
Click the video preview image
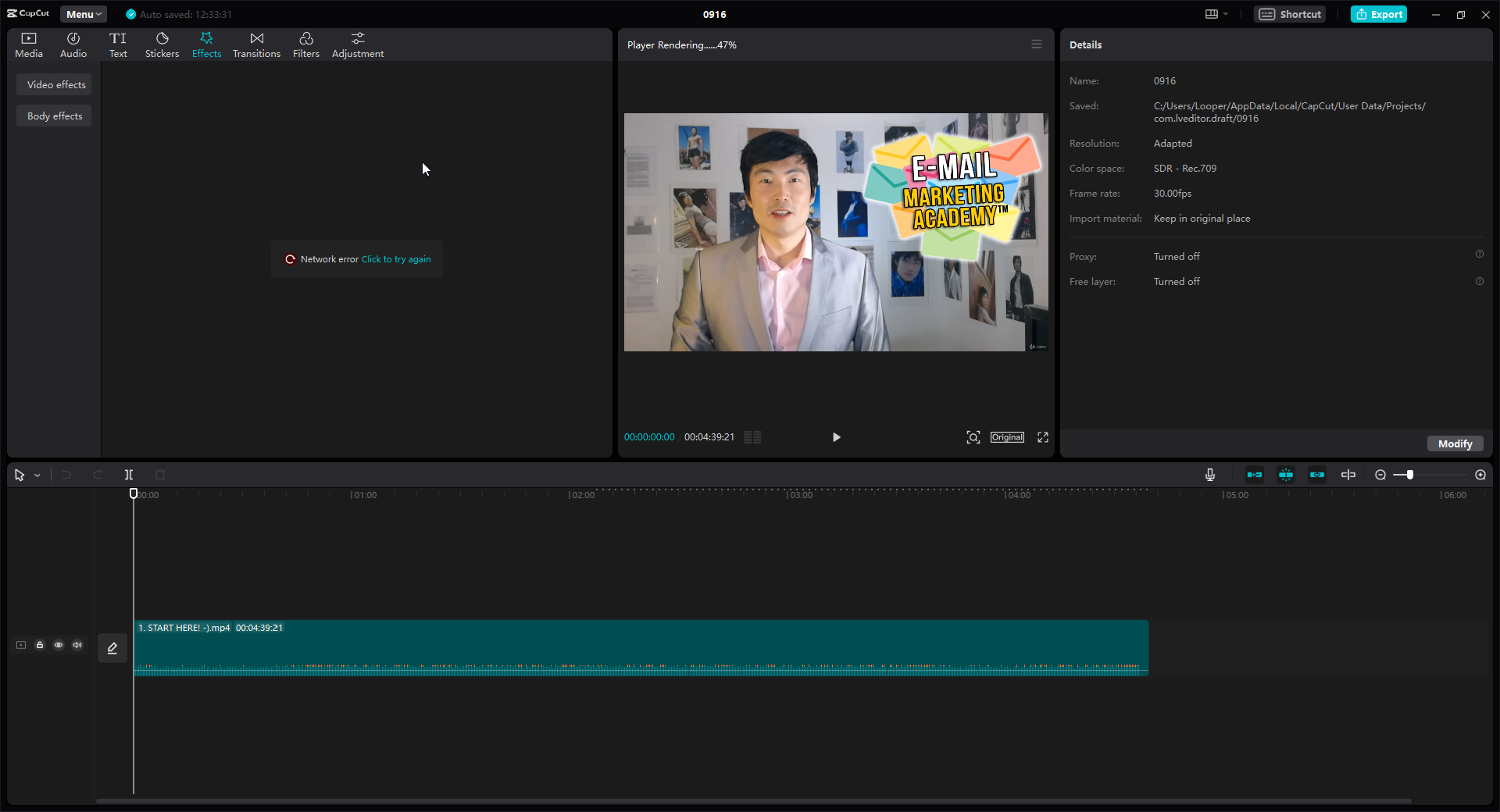point(836,233)
